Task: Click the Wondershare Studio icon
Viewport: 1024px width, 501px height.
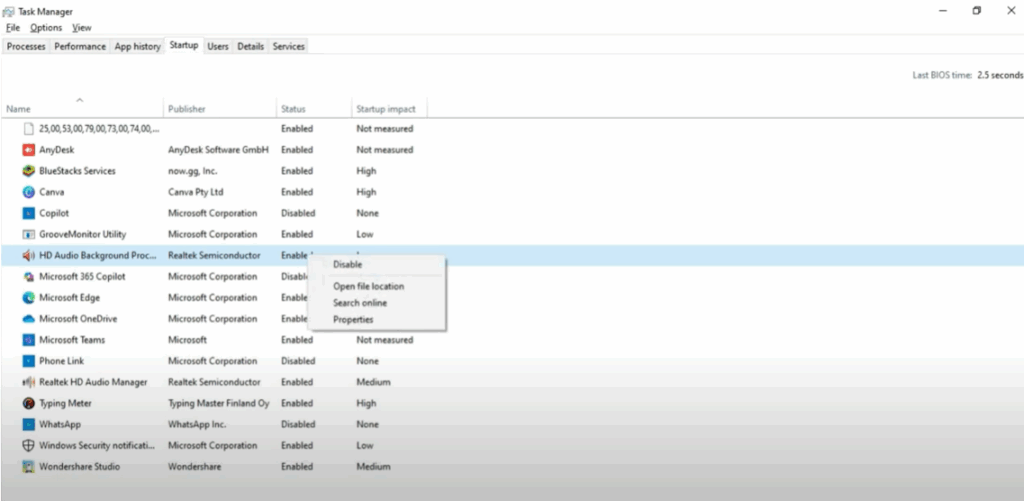Action: 28,466
